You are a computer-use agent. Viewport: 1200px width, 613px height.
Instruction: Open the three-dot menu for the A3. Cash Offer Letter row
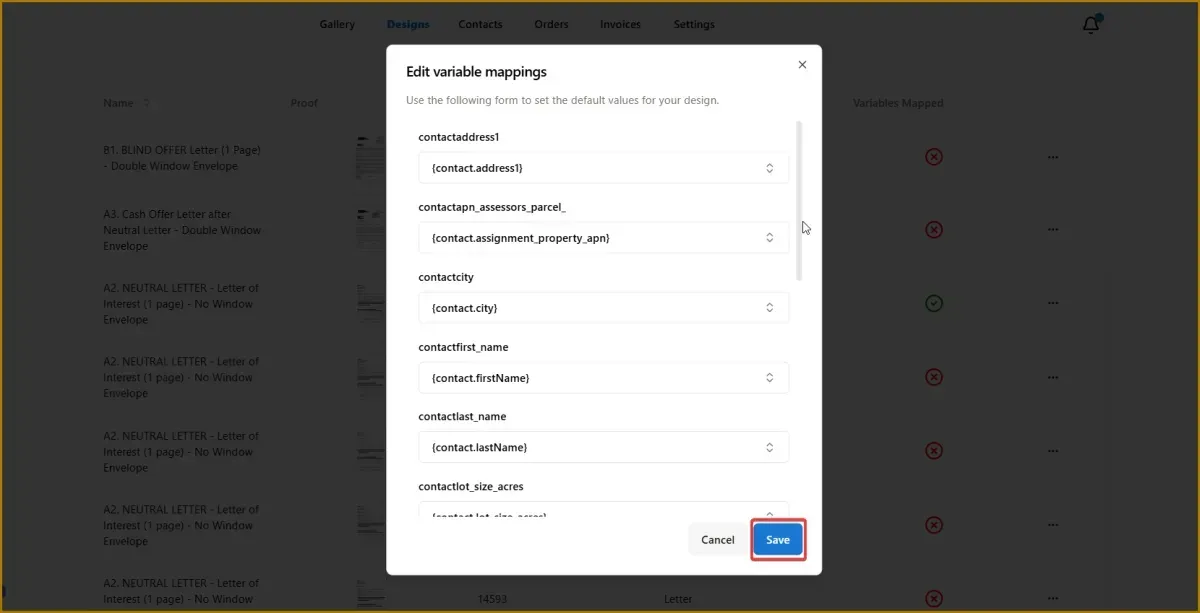point(1052,230)
